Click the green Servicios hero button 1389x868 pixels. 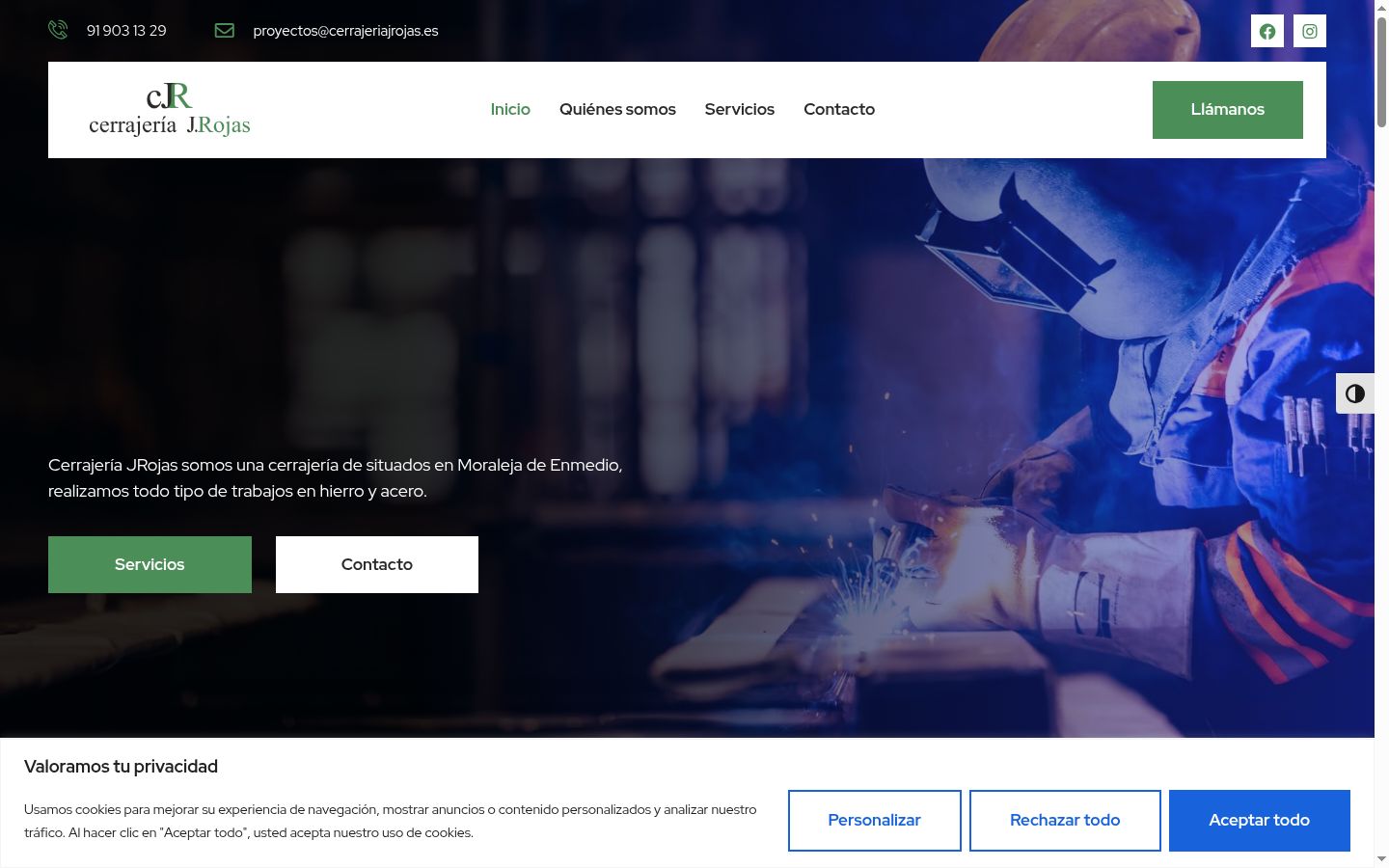tap(150, 564)
